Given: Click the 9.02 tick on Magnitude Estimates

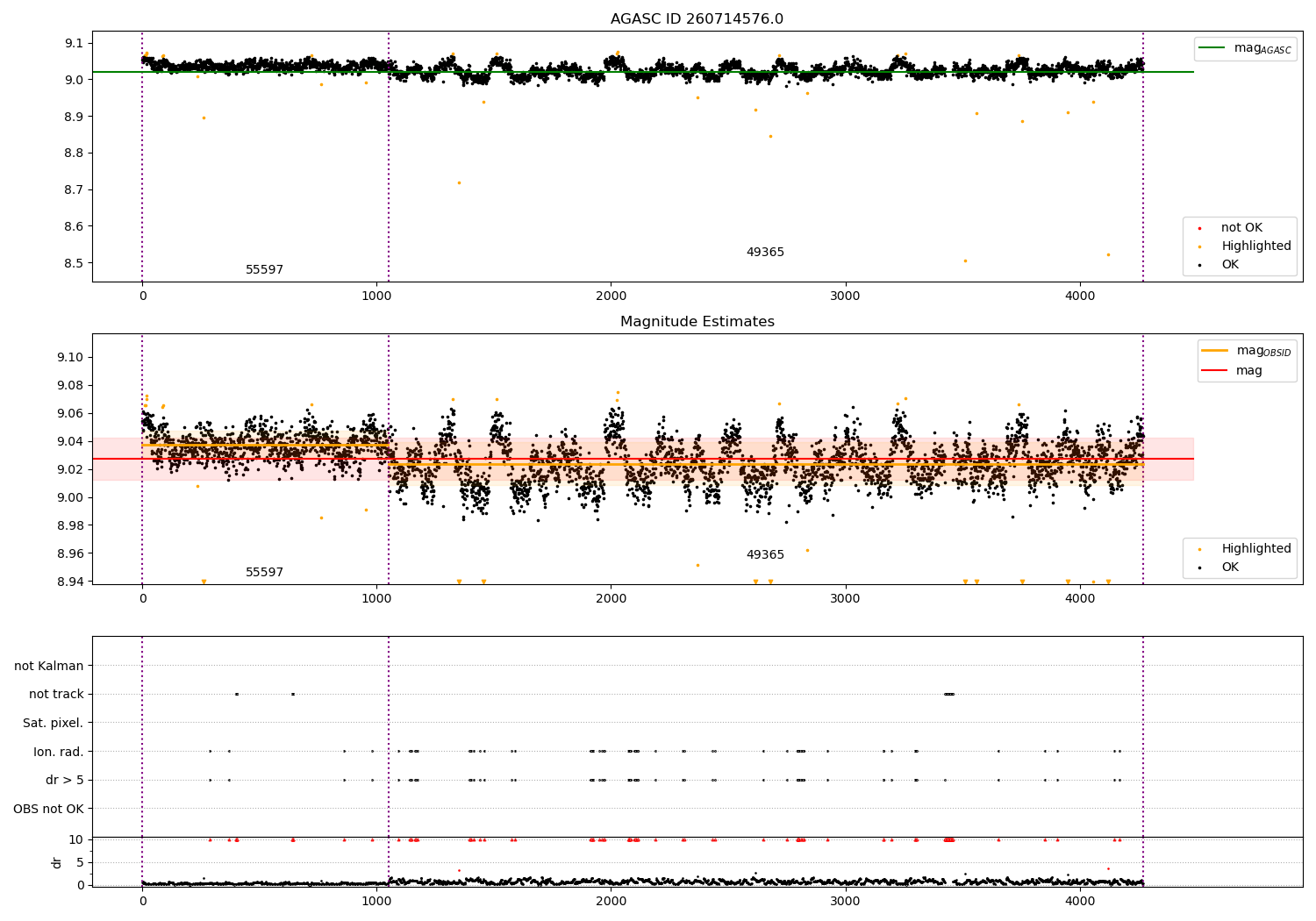Looking at the screenshot, I should point(70,470).
